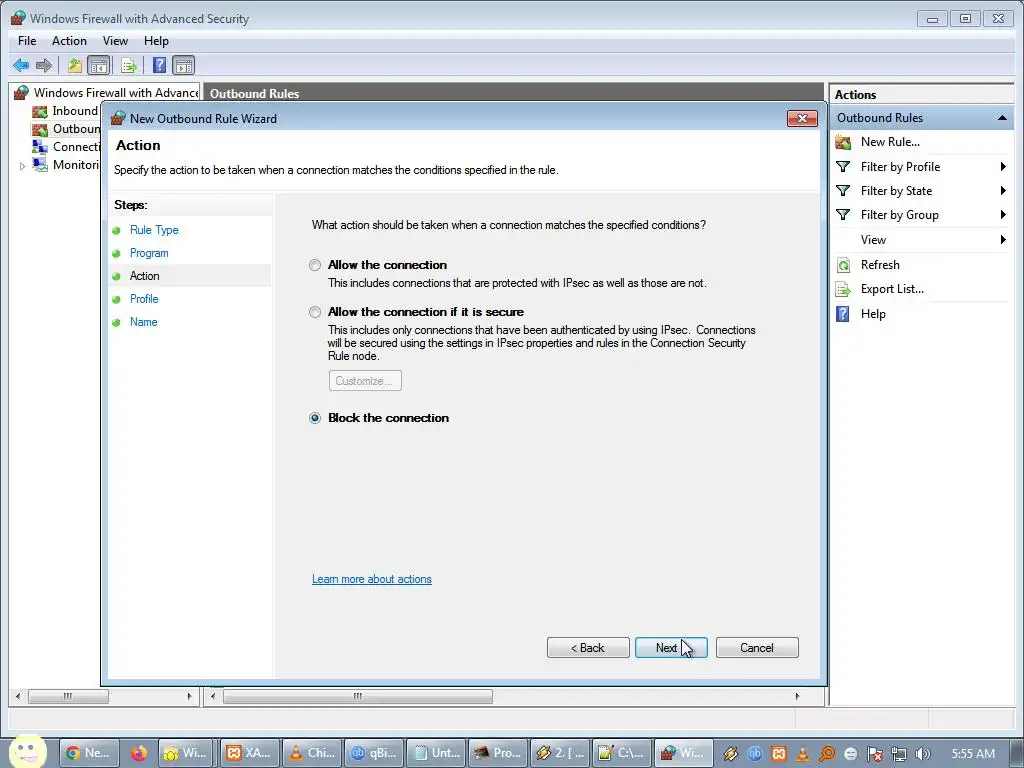Click Next in the wizard
The width and height of the screenshot is (1024, 768).
(671, 648)
